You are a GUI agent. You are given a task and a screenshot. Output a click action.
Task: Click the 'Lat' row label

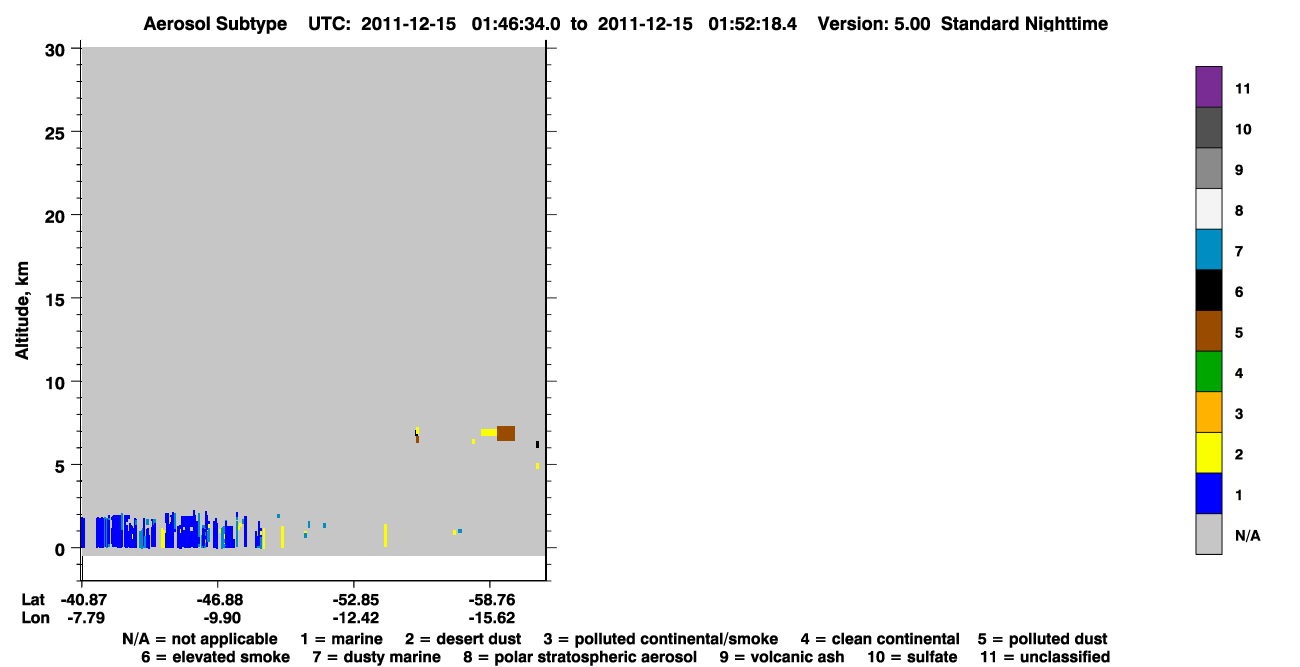33,600
